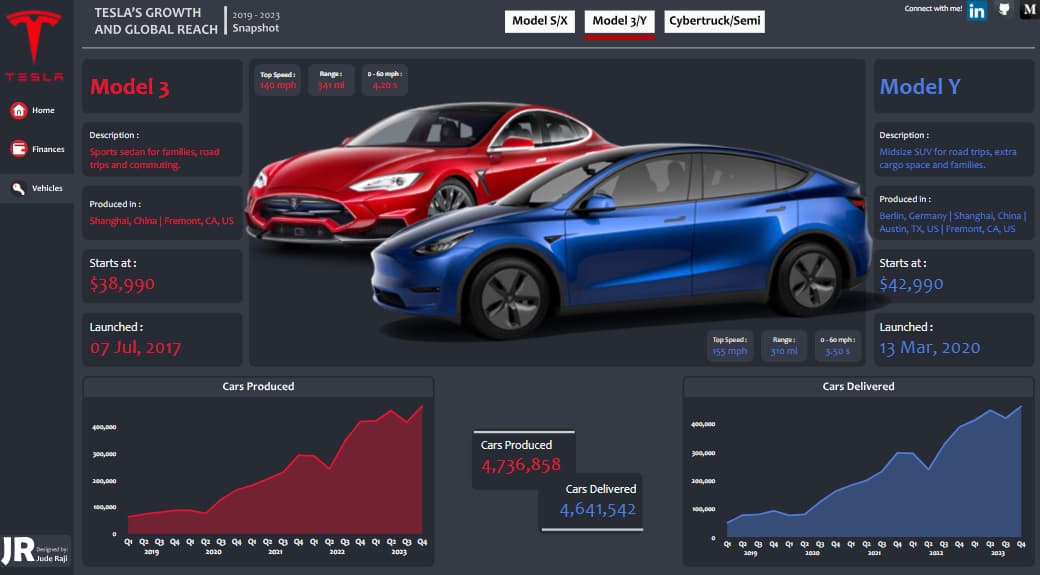Click Designed by Jude Raji credit

tap(52, 554)
